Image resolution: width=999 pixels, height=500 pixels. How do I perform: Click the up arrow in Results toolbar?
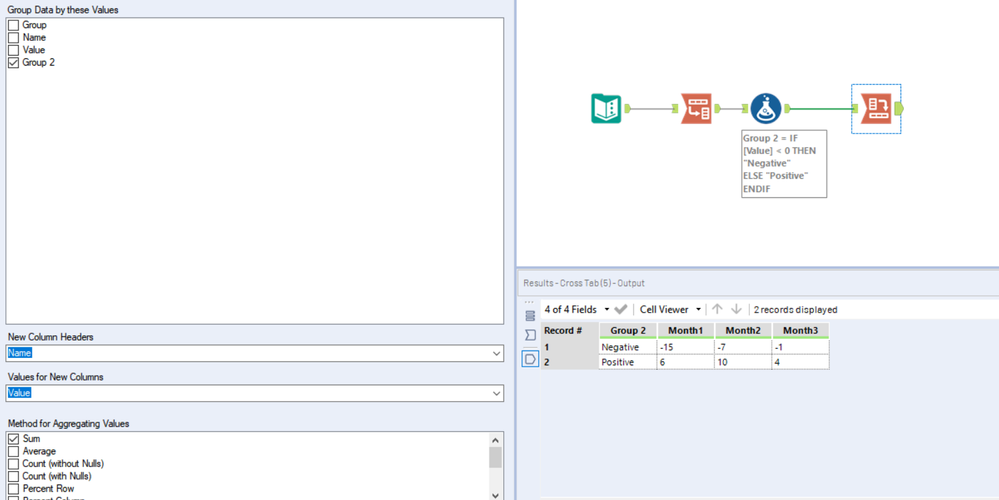point(717,310)
